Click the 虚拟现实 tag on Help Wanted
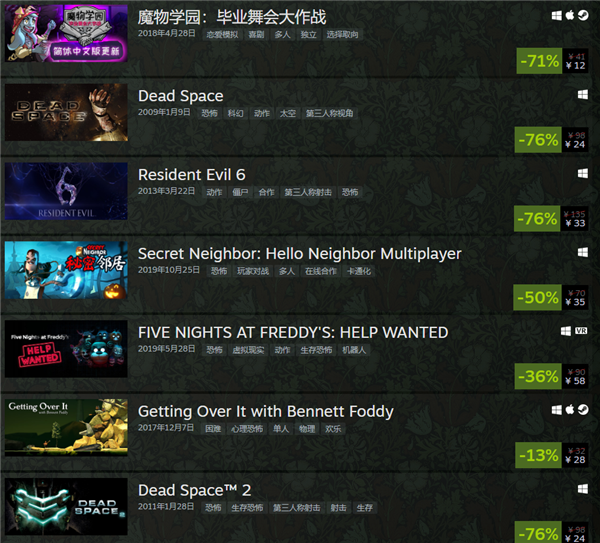Screen dimensions: 600x543 pyautogui.click(x=248, y=350)
